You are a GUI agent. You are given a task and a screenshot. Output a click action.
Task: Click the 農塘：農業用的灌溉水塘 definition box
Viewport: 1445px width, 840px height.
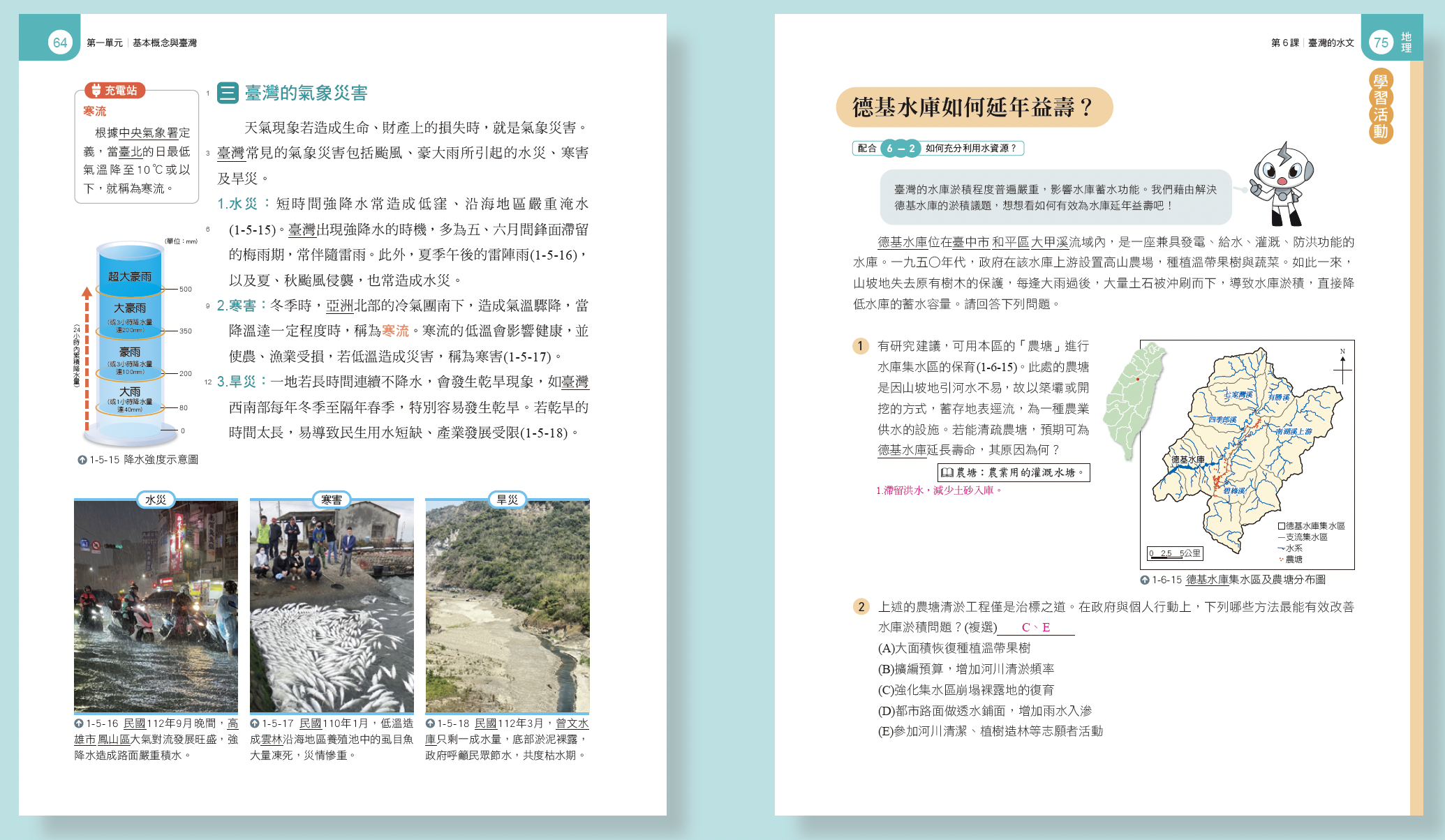coord(1014,472)
